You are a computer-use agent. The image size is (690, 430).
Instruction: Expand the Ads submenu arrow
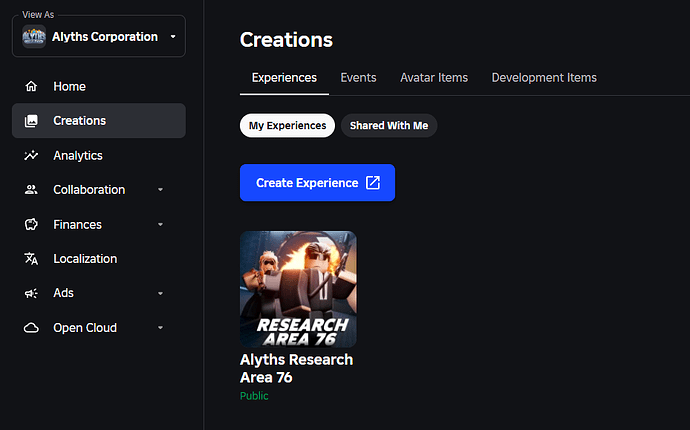click(160, 293)
